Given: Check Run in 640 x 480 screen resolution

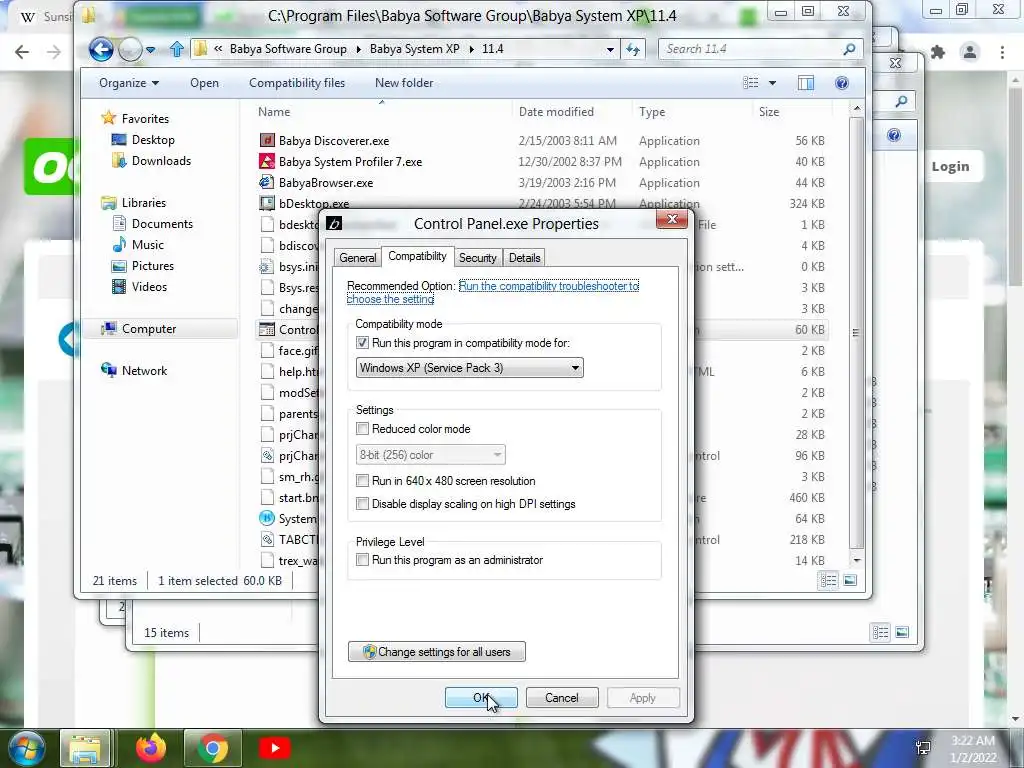Looking at the screenshot, I should [362, 481].
